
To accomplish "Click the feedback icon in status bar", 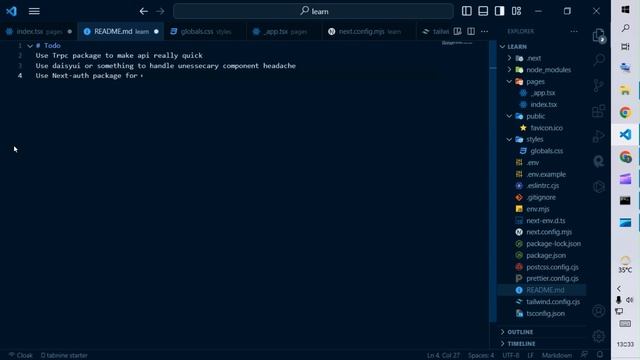I will click(584, 355).
